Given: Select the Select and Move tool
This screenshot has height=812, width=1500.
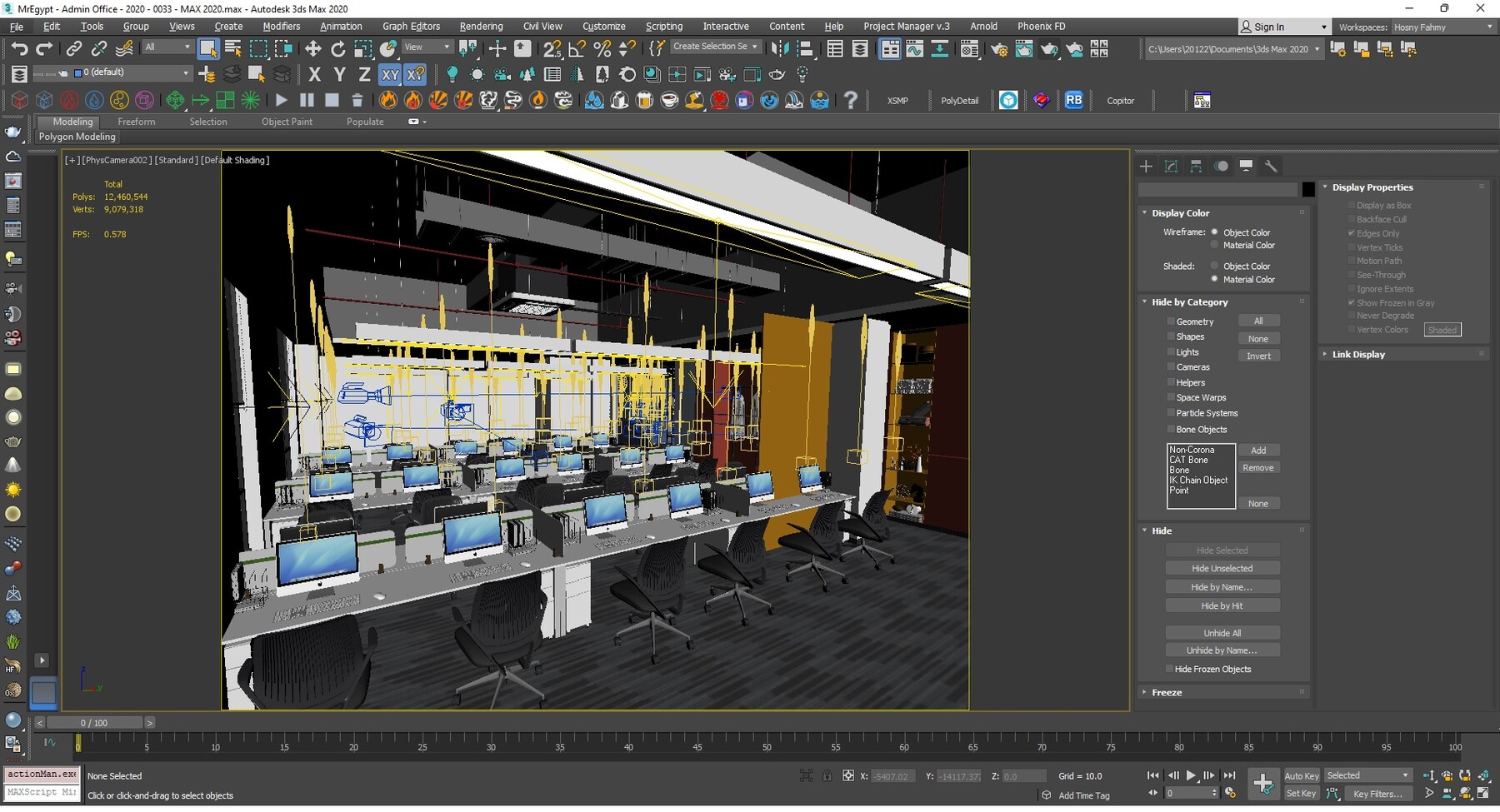Looking at the screenshot, I should pos(313,47).
